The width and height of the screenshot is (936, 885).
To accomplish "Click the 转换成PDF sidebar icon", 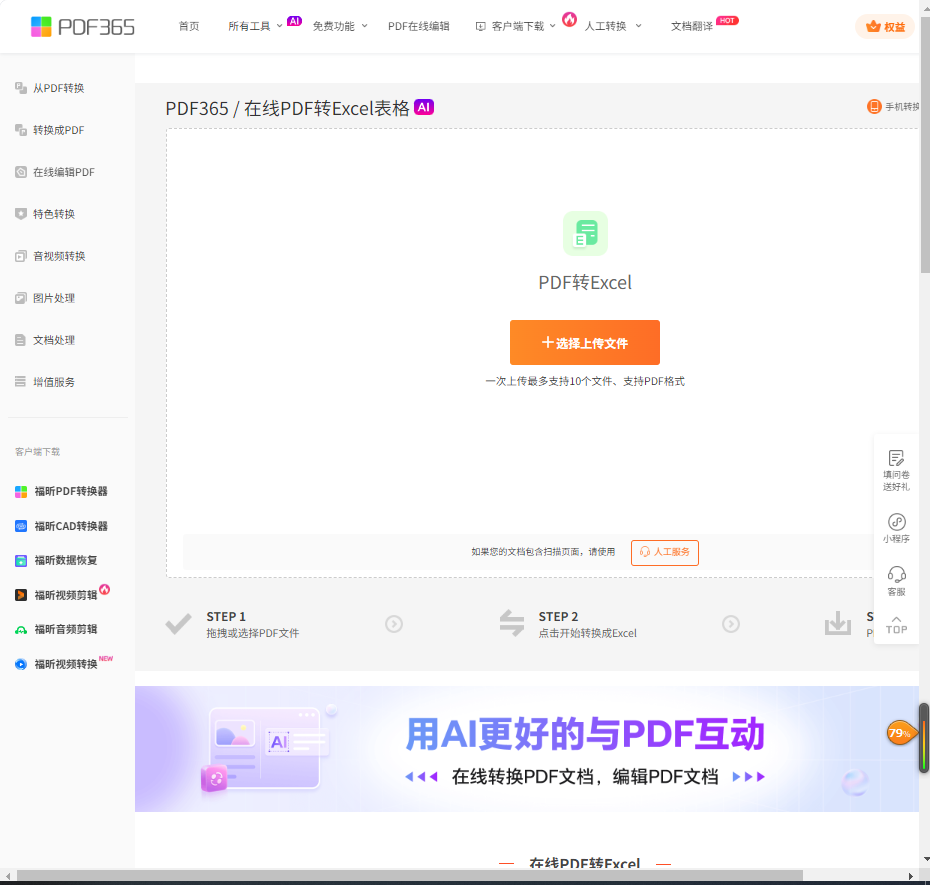I will tap(21, 129).
